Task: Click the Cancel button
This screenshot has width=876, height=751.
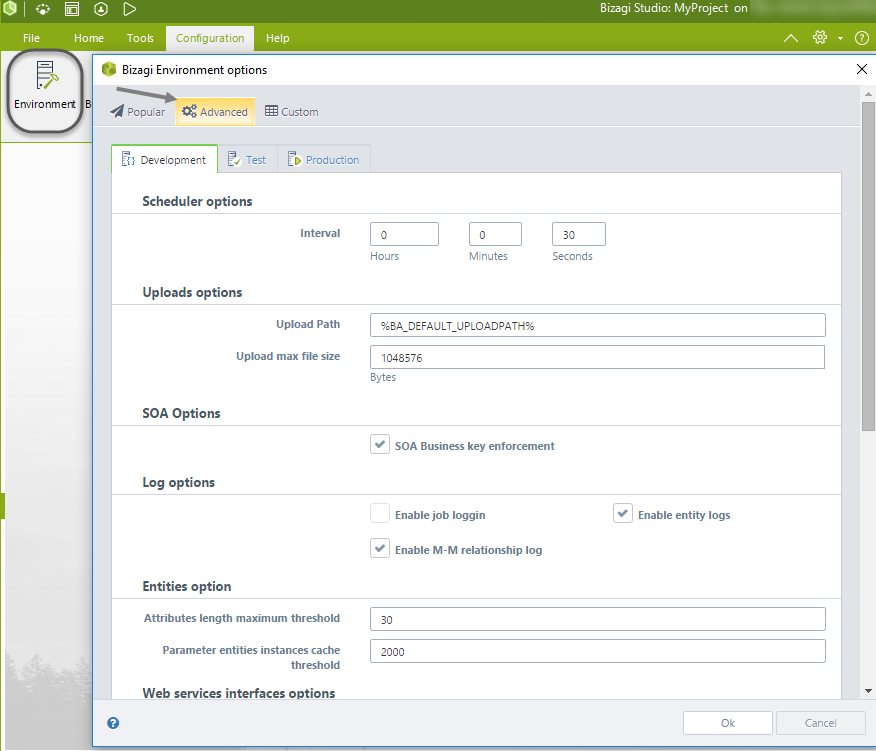Action: pos(820,723)
